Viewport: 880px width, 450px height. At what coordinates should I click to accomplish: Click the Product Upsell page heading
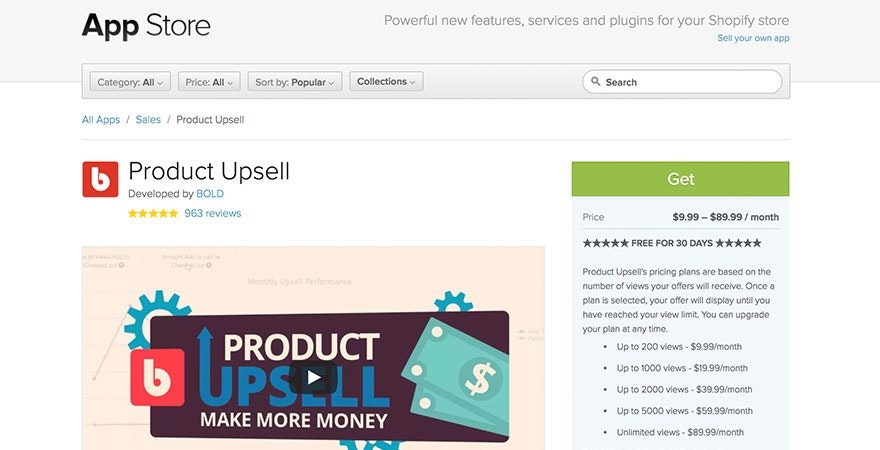[x=209, y=171]
